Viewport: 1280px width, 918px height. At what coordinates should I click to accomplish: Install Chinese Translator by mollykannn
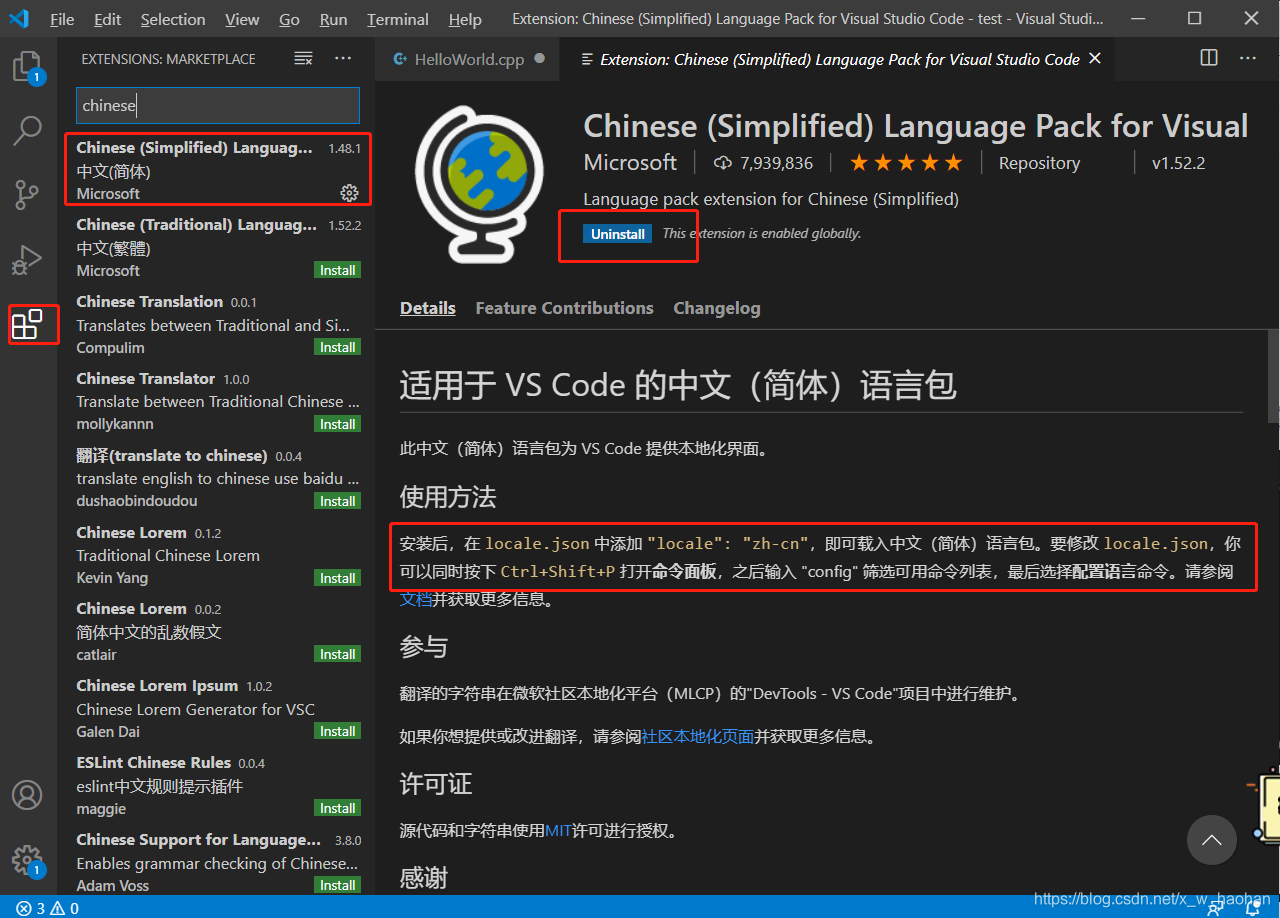pyautogui.click(x=338, y=424)
